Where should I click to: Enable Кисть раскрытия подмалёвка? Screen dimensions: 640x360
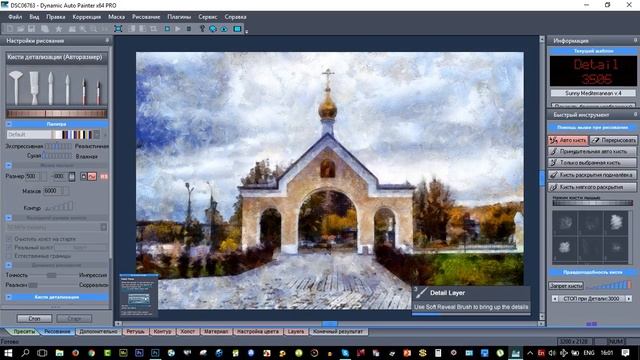coord(592,175)
